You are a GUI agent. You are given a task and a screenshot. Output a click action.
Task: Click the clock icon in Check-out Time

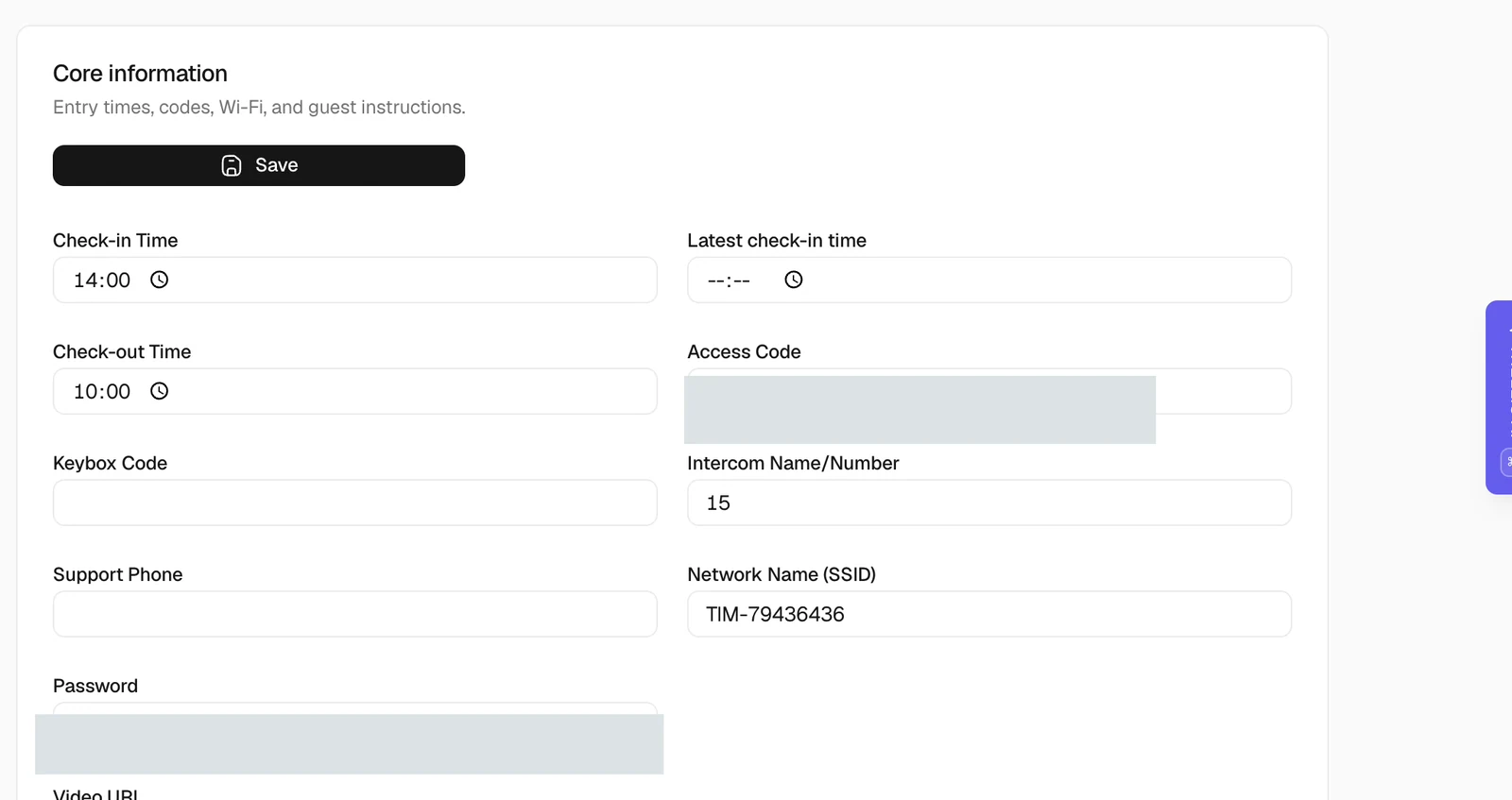[x=160, y=391]
